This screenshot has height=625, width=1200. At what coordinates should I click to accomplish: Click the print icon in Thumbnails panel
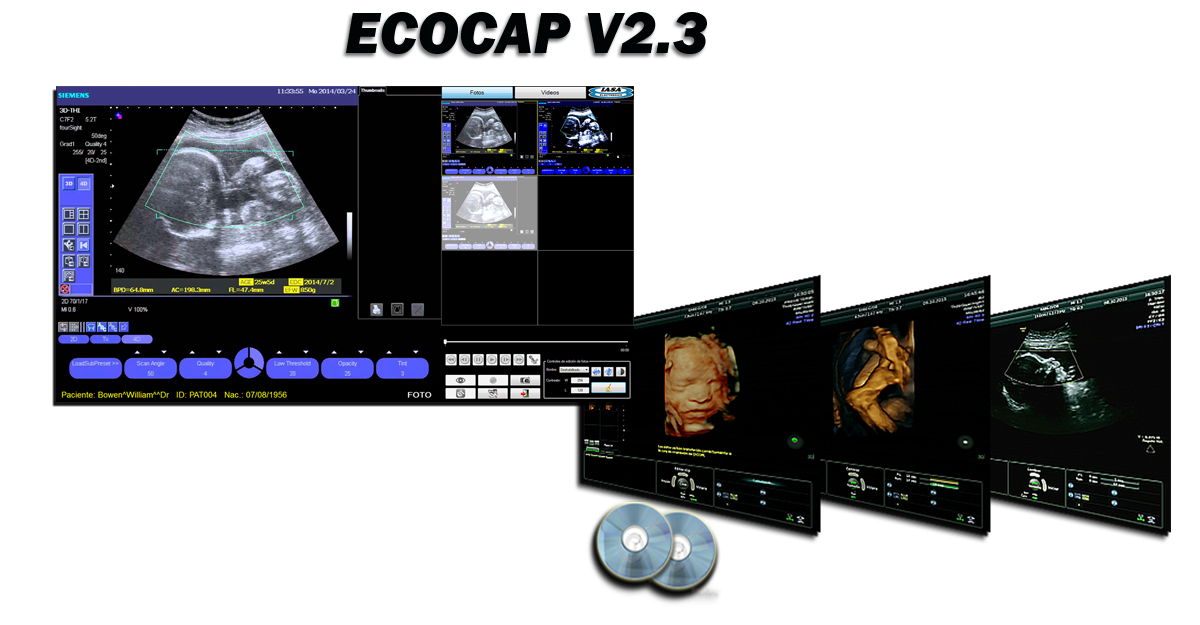pos(377,309)
